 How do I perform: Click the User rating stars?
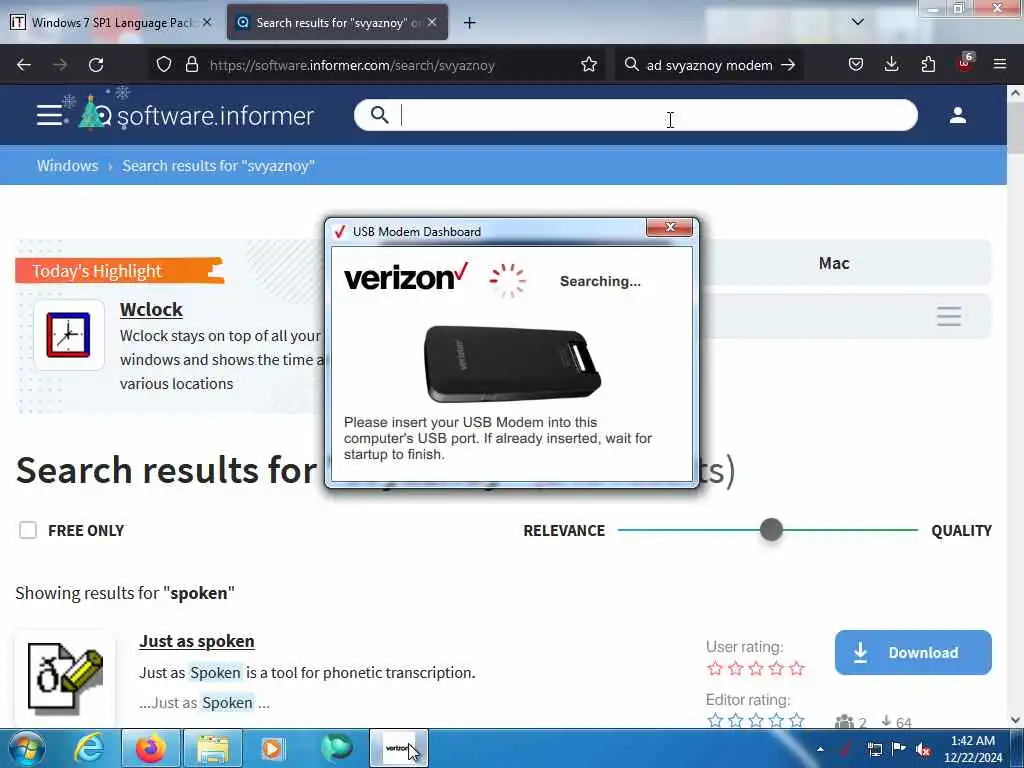[x=756, y=668]
